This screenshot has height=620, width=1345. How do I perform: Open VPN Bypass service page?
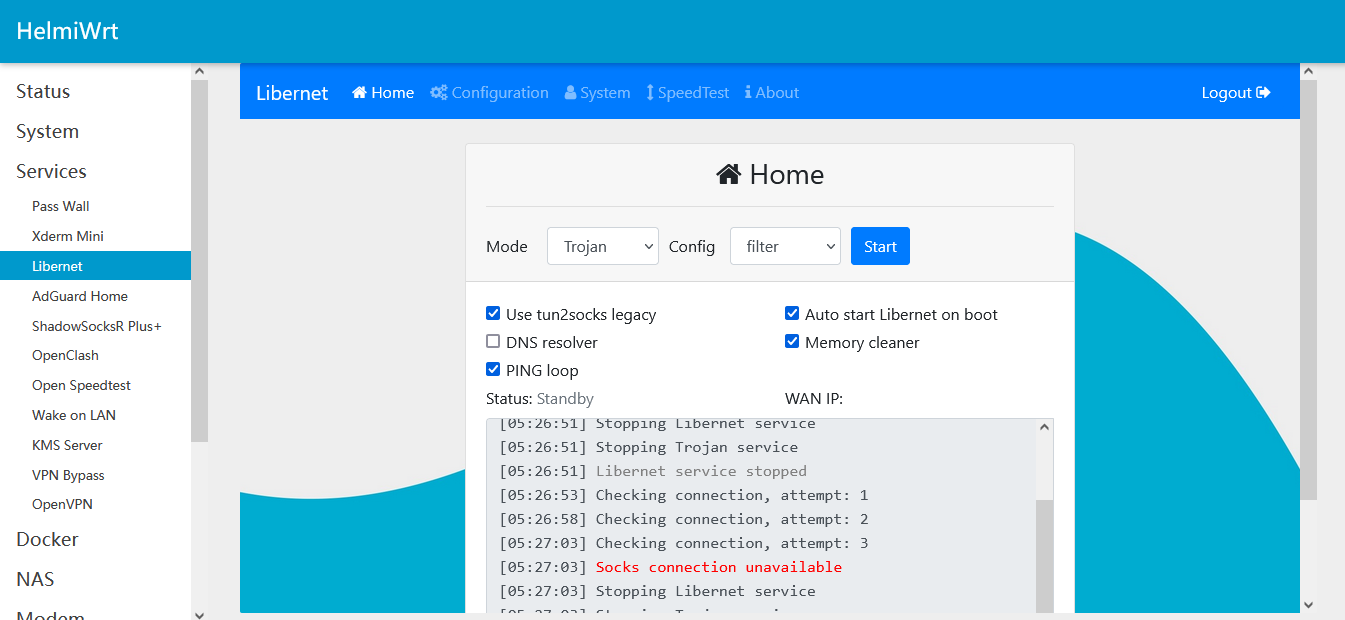tap(68, 475)
